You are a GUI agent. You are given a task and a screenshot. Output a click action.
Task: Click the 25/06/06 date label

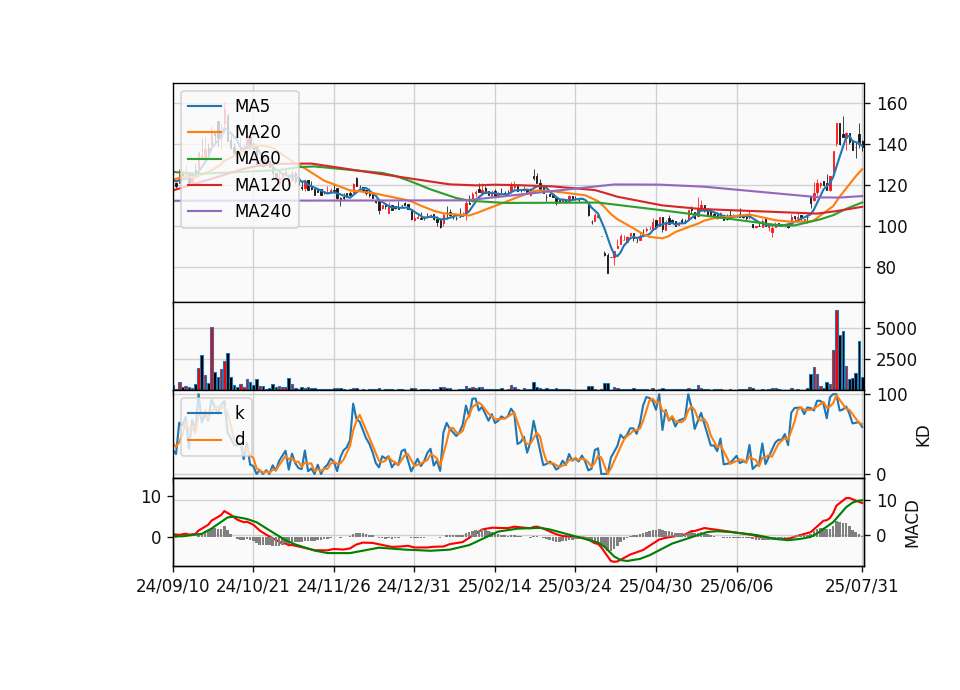737,586
